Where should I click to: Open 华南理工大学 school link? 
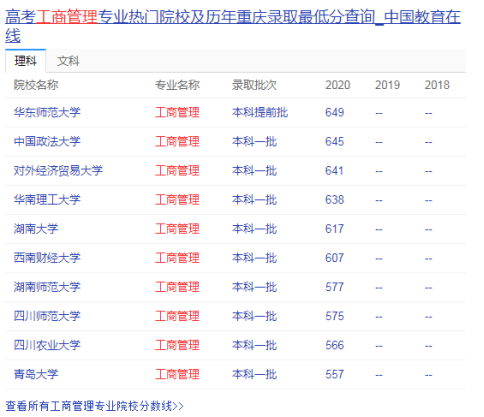[47, 199]
